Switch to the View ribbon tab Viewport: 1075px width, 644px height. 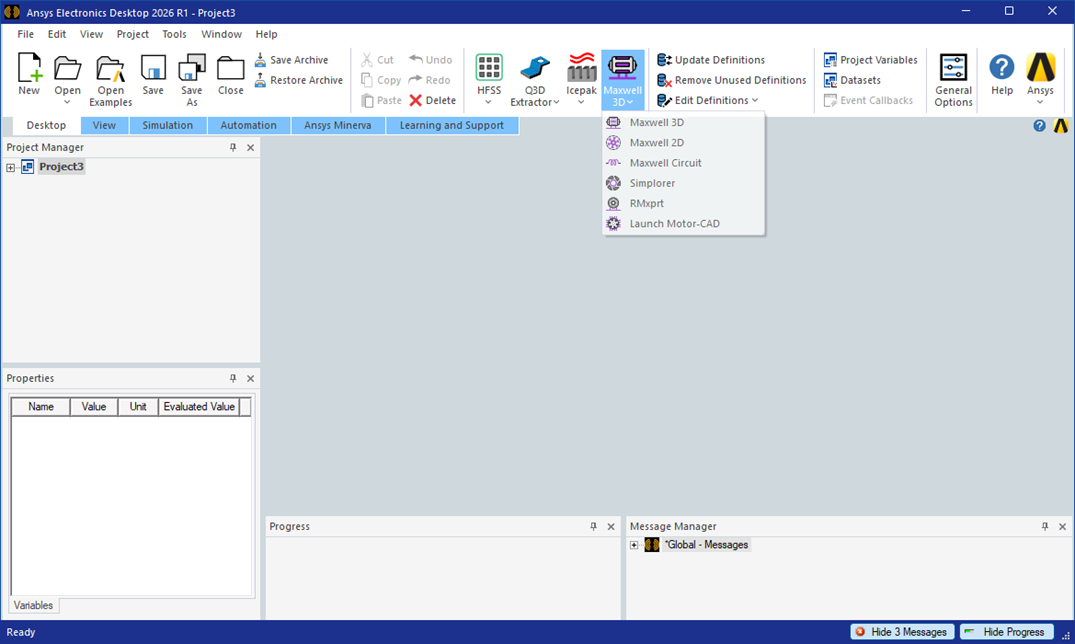(x=104, y=126)
